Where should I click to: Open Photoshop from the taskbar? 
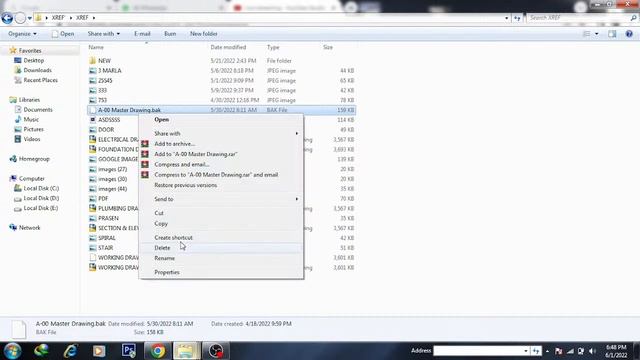point(129,351)
